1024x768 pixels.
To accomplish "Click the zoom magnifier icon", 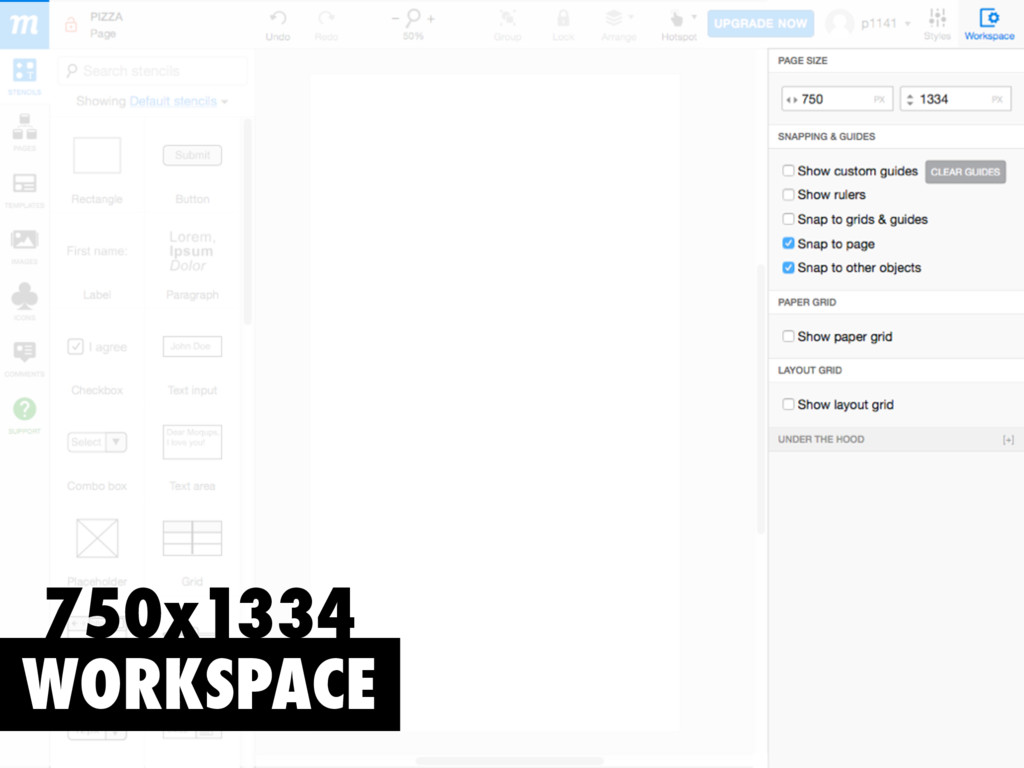I will pyautogui.click(x=413, y=18).
